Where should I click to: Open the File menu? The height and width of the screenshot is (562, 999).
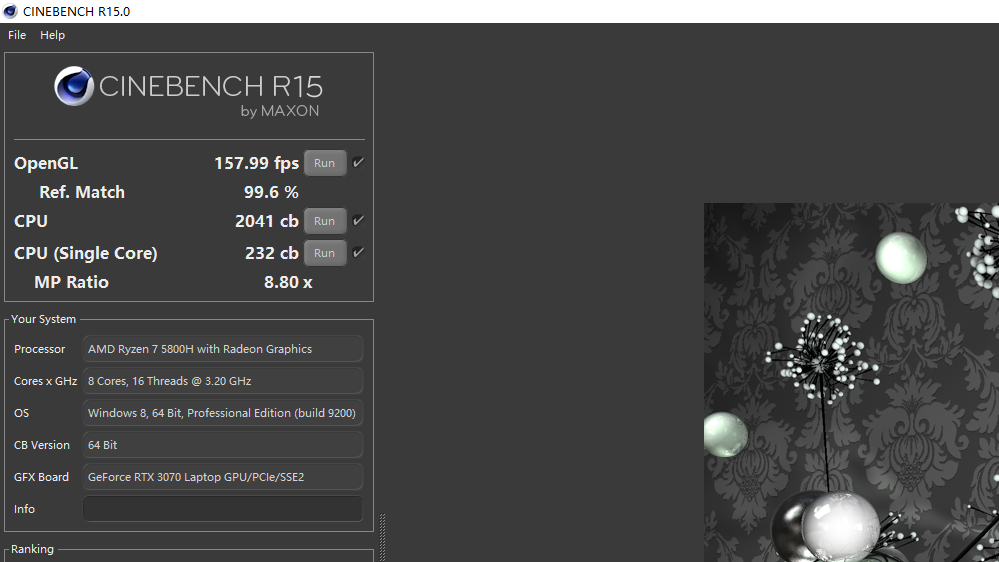click(x=17, y=35)
